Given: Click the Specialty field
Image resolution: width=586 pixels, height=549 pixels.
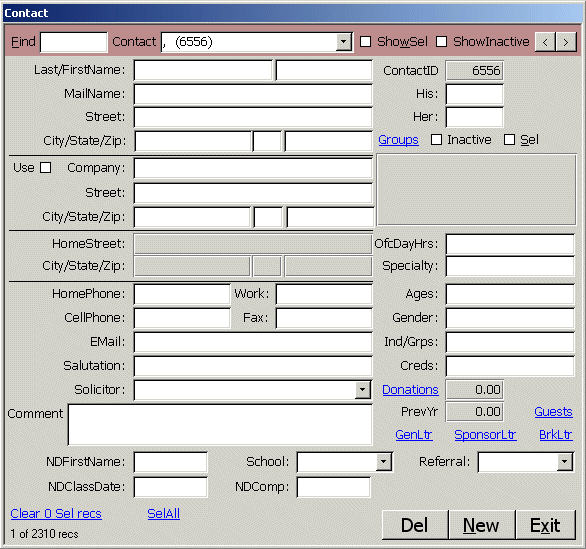Looking at the screenshot, I should tap(510, 266).
